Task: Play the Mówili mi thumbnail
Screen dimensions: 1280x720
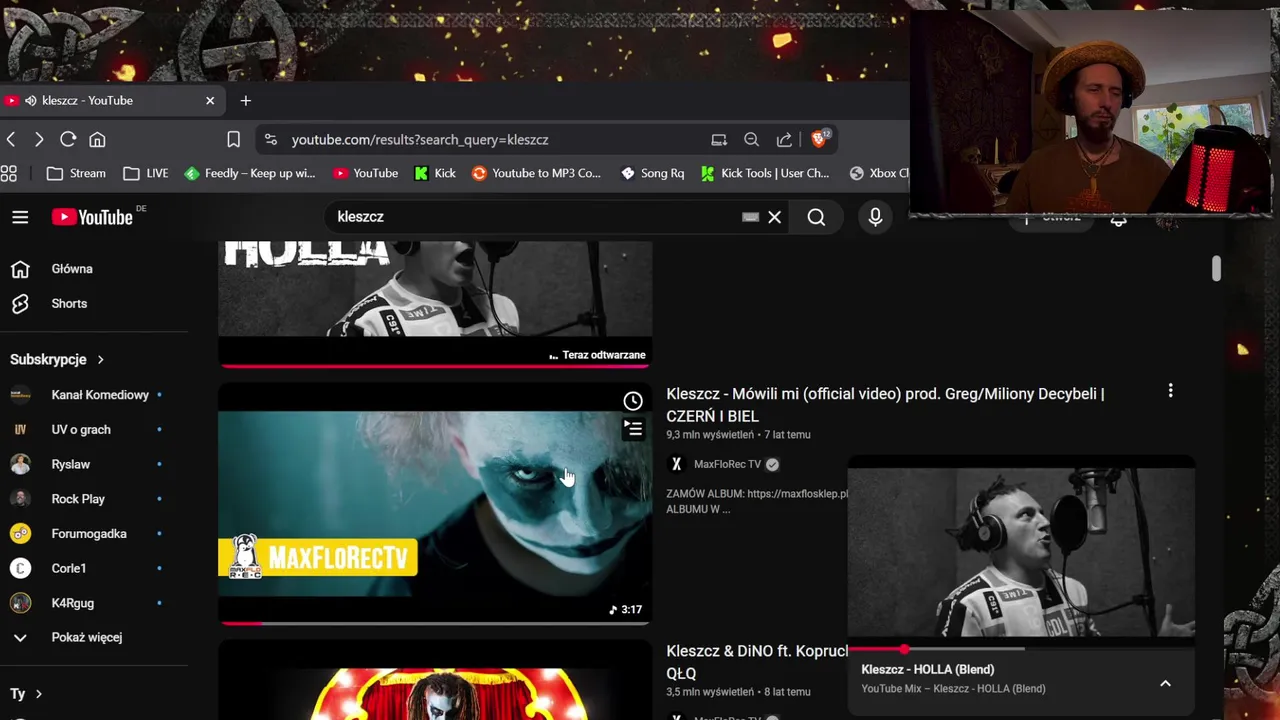Action: click(x=435, y=503)
